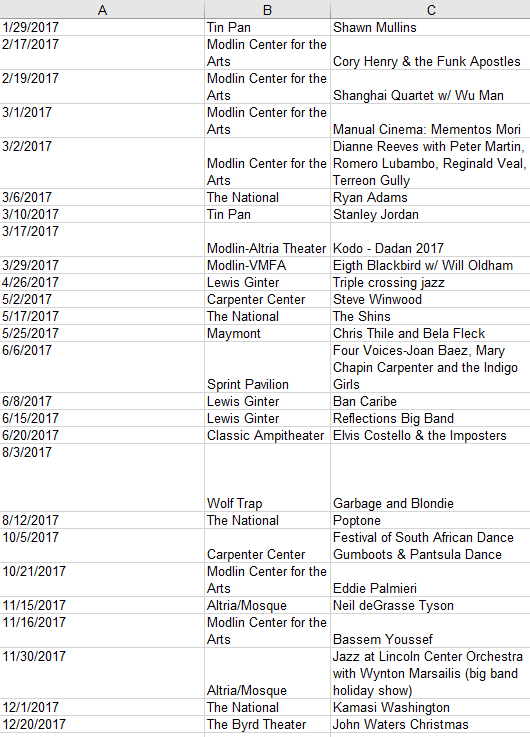
Task: Select column C header
Action: (x=430, y=9)
